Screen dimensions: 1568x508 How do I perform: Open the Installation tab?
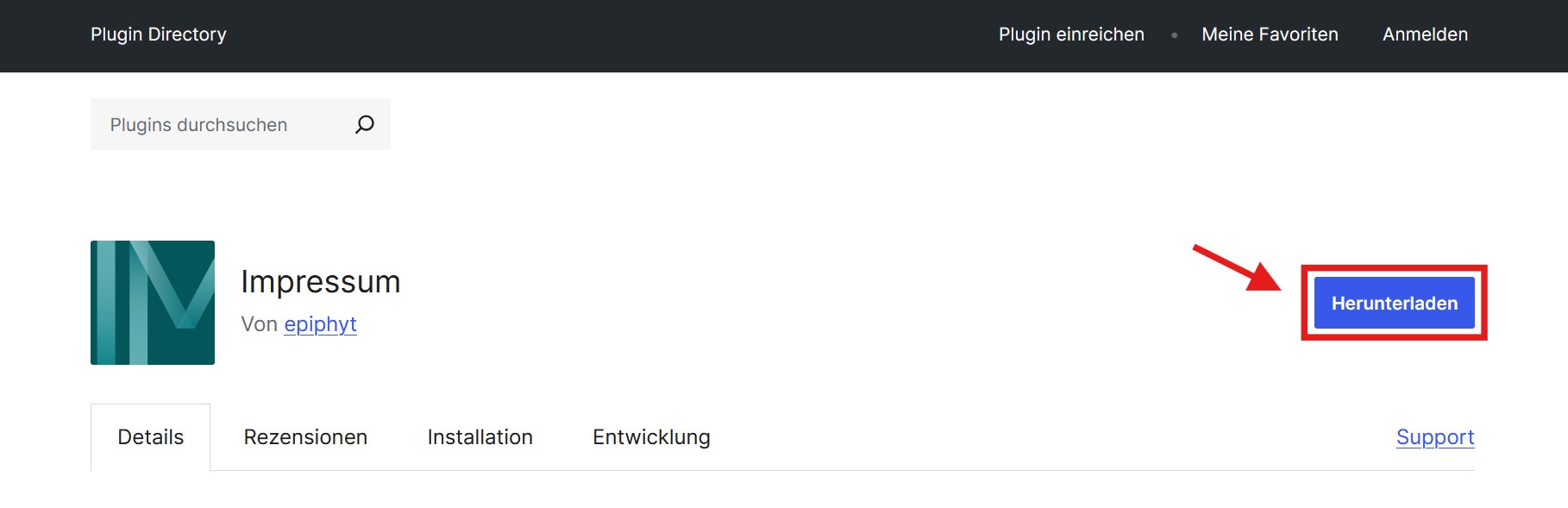click(x=480, y=437)
